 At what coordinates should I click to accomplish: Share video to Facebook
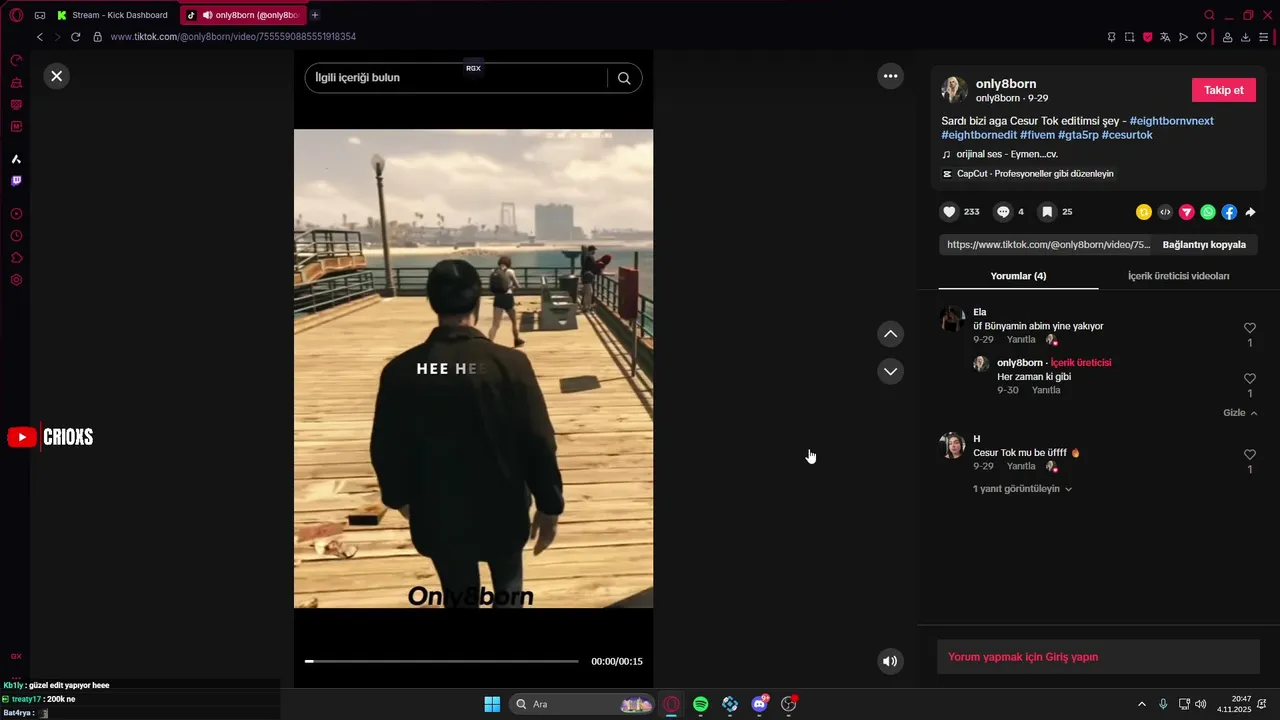pos(1229,212)
